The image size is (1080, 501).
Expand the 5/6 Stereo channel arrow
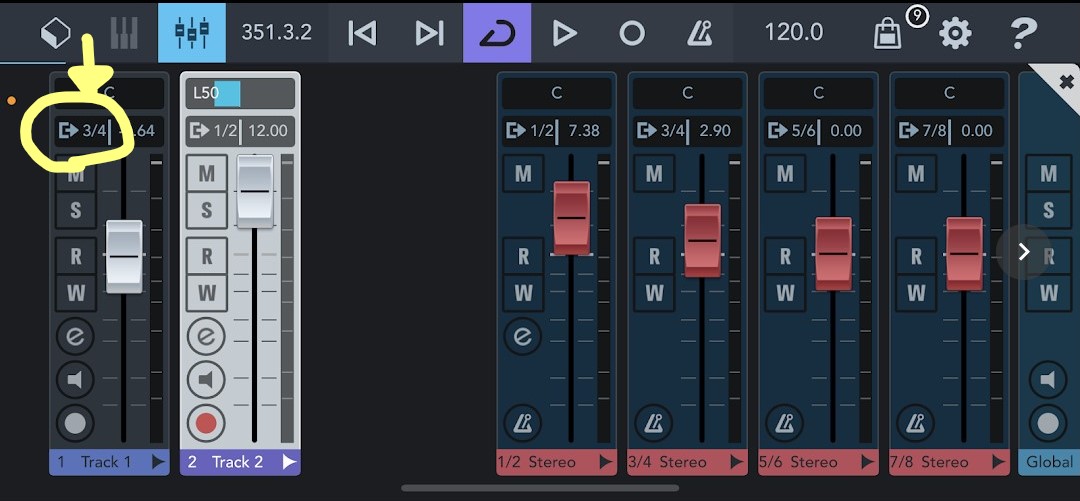866,462
